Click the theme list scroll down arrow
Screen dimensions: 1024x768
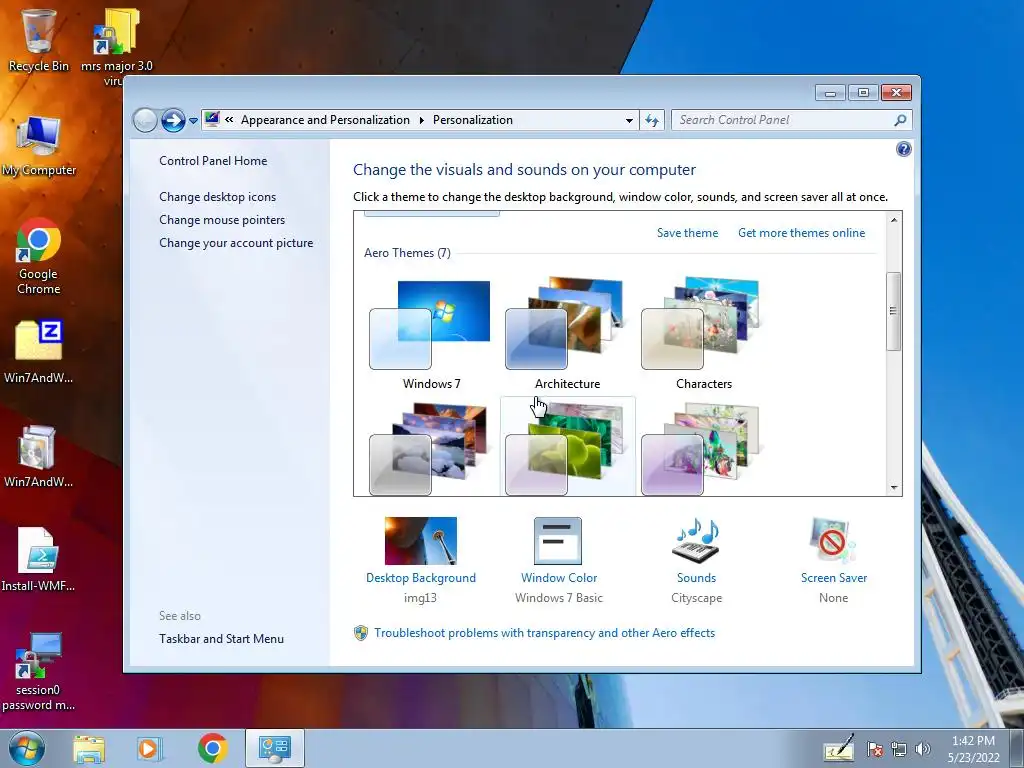click(893, 488)
